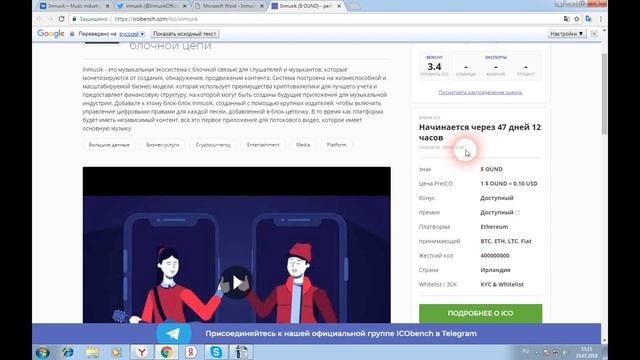Select the Media tag
Viewport: 640px width, 360px height.
pyautogui.click(x=303, y=145)
